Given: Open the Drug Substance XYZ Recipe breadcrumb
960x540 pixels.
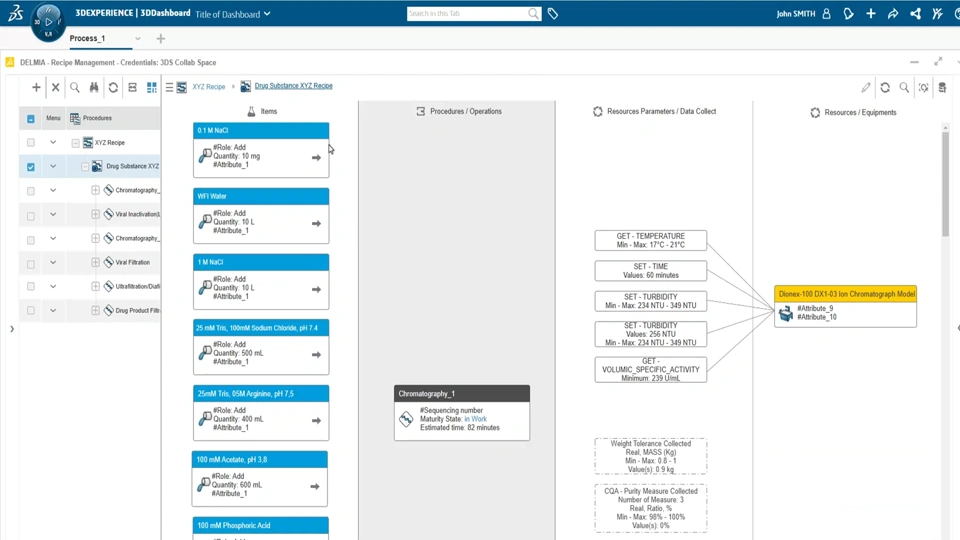Looking at the screenshot, I should [x=293, y=86].
